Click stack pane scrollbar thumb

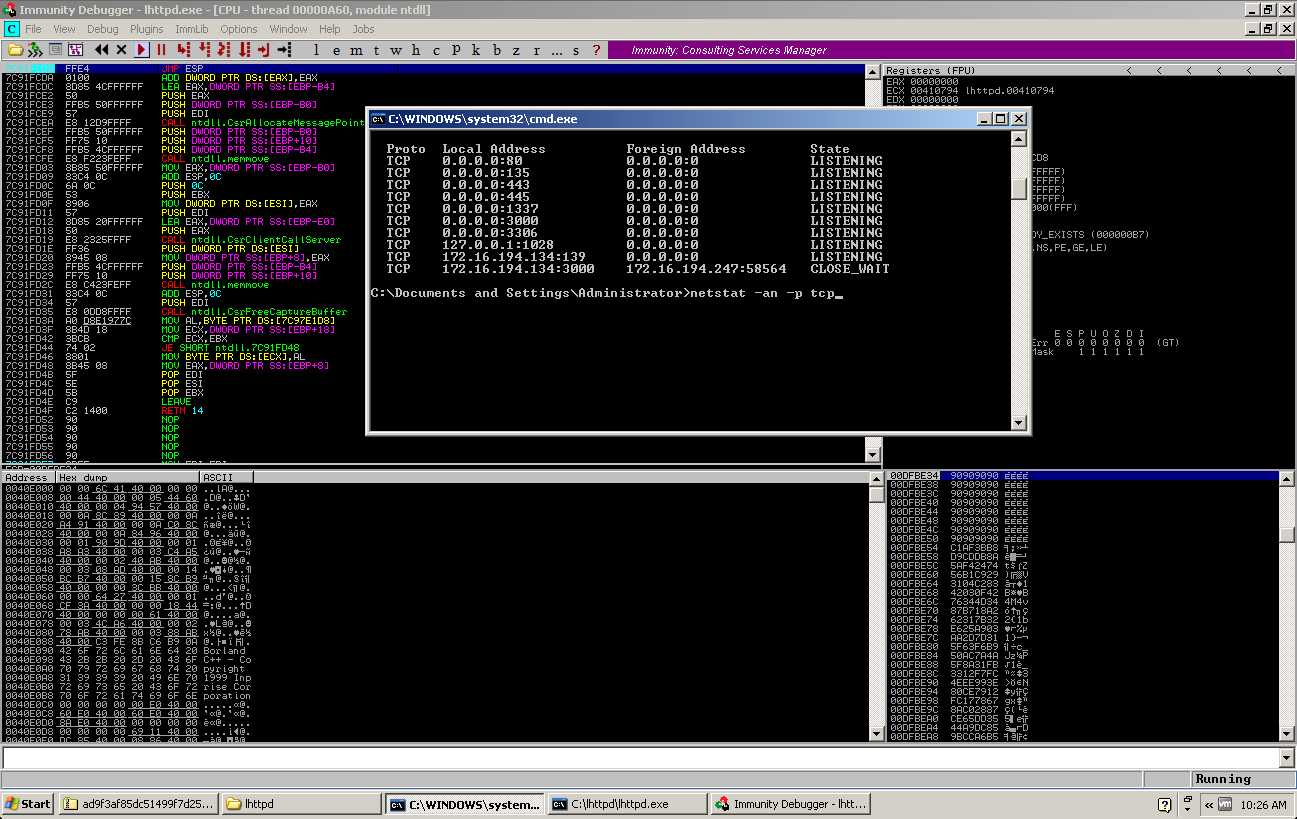(1287, 535)
